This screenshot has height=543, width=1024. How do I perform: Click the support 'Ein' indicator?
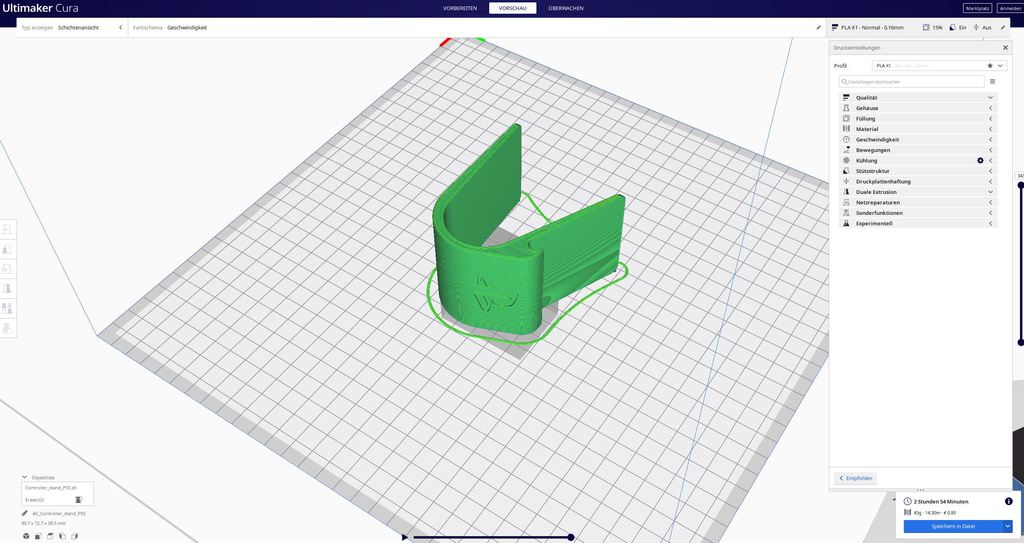(x=957, y=27)
